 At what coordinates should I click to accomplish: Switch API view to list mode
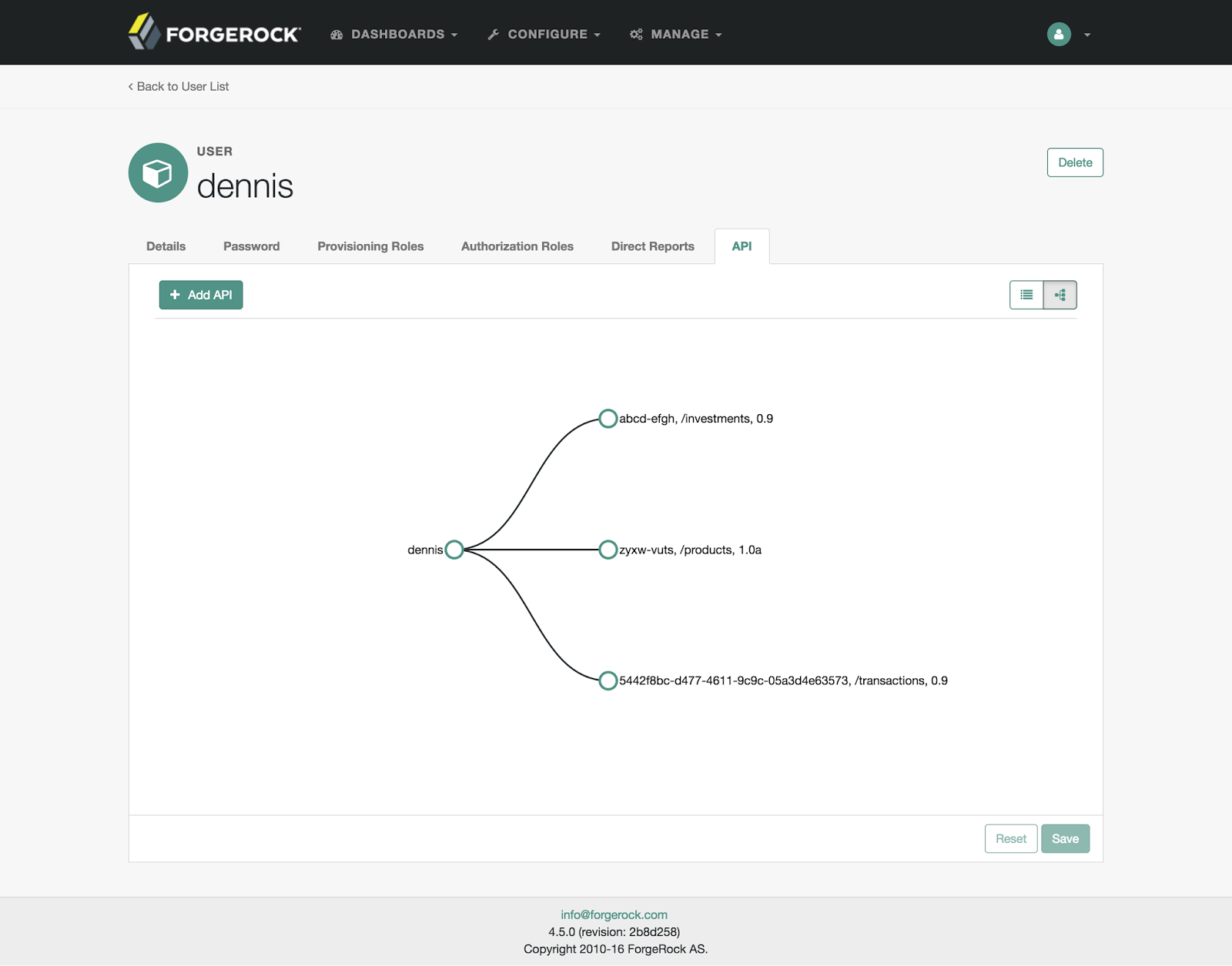1026,295
